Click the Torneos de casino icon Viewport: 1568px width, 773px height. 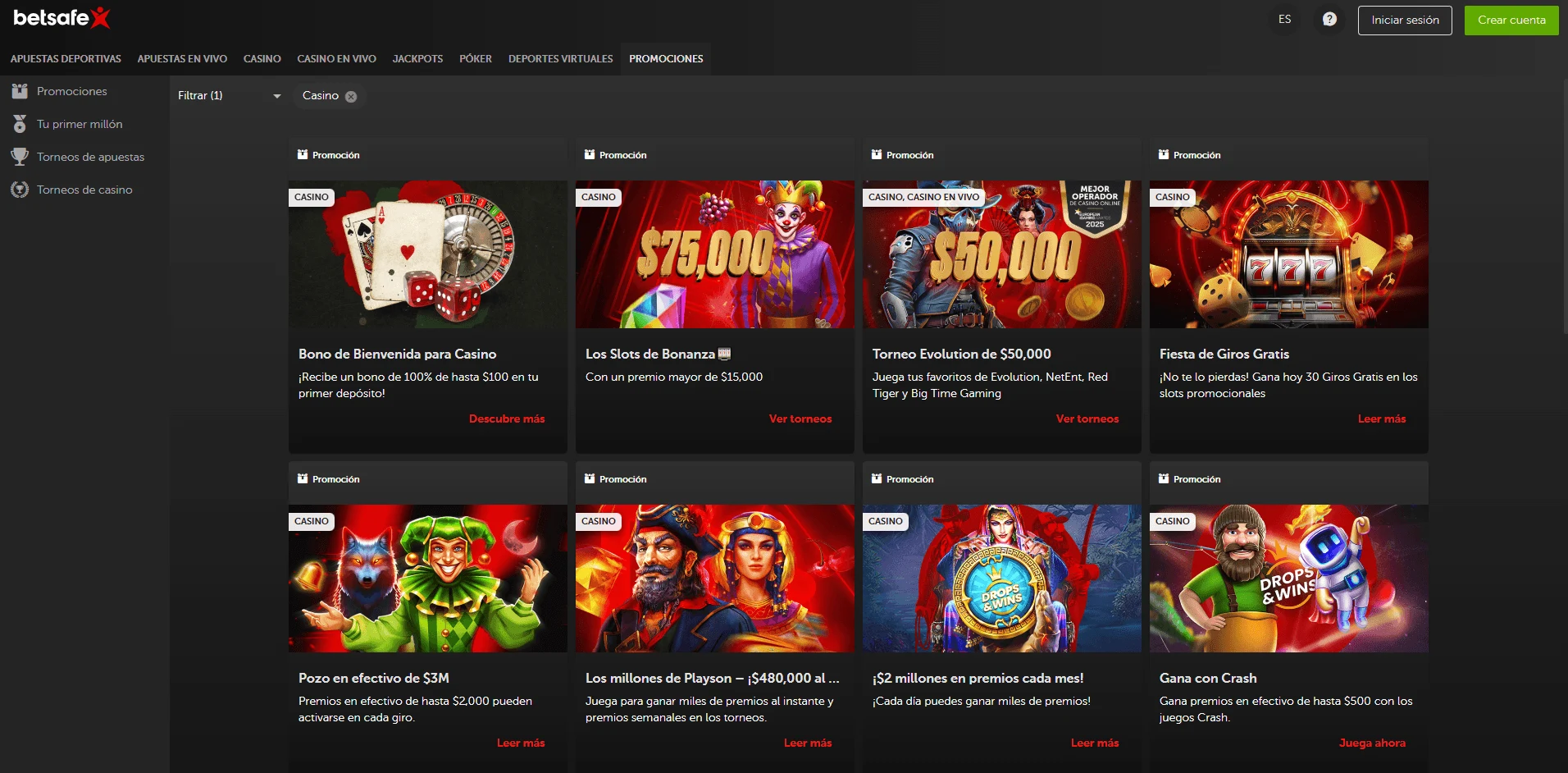20,190
